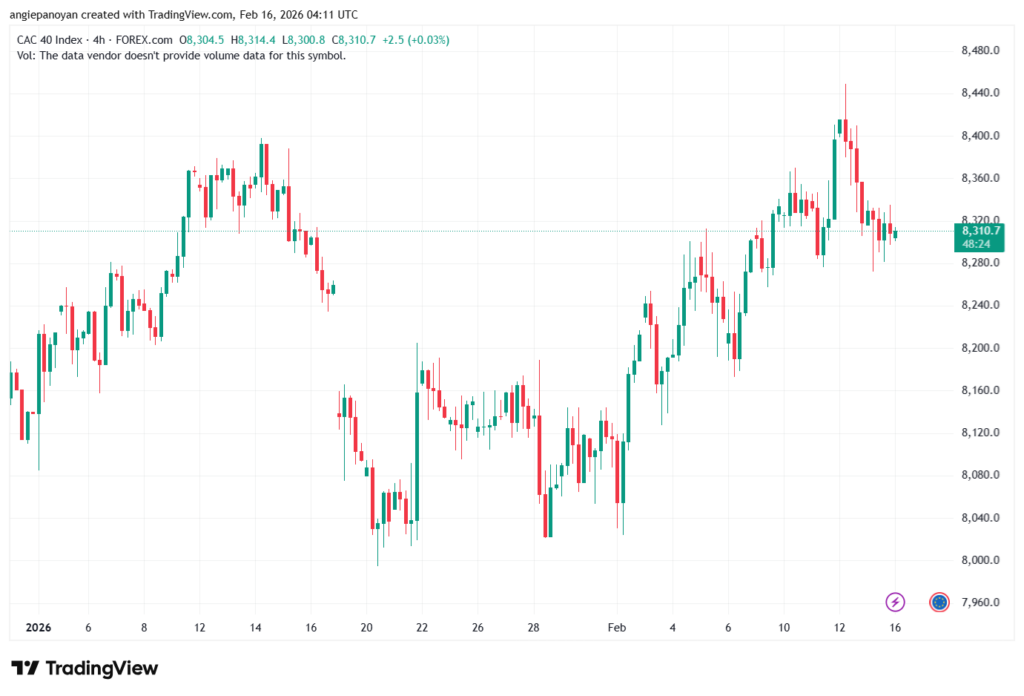Click the EU flag economic event icon
Screen dimensions: 1024x696
(x=939, y=602)
